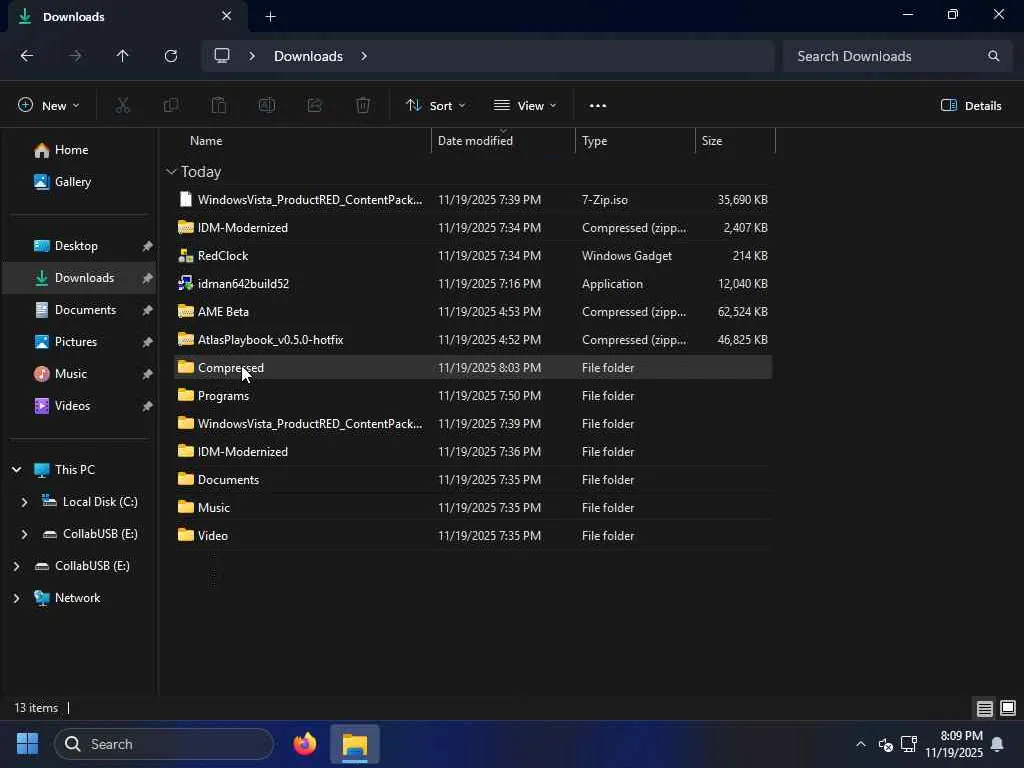Screen dimensions: 1024x768
Task: Collapse the This PC tree node
Action: click(17, 470)
